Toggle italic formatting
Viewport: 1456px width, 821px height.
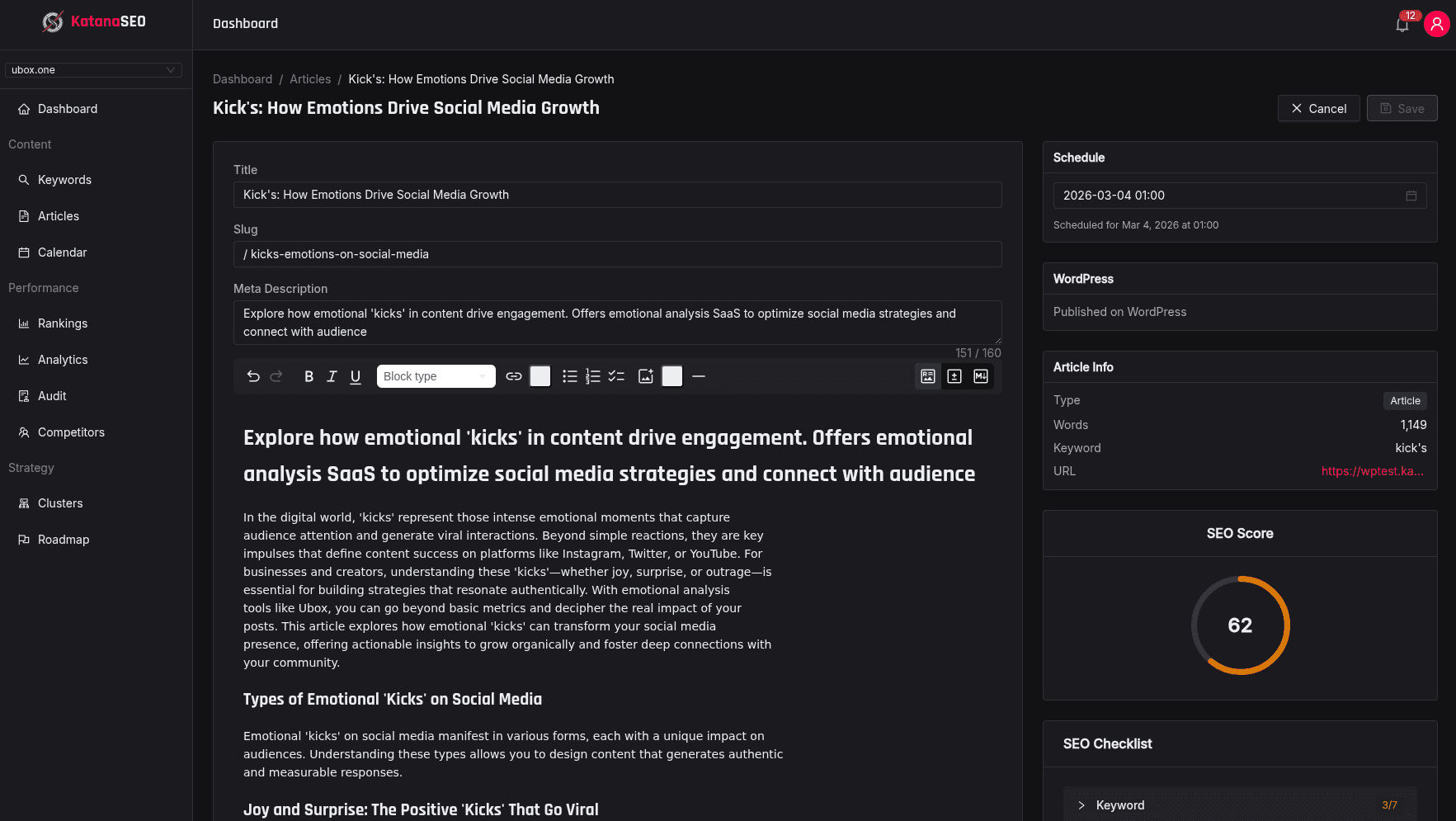point(332,376)
